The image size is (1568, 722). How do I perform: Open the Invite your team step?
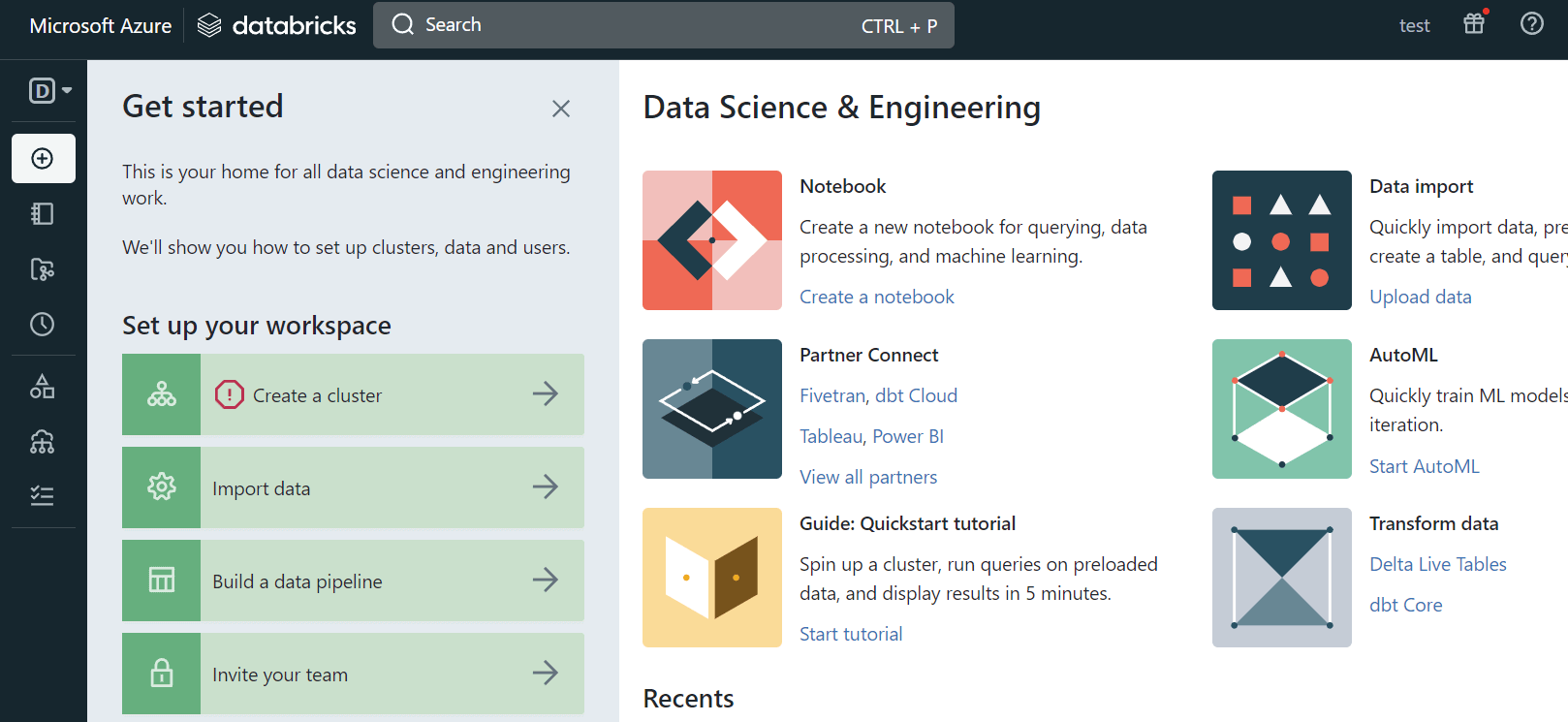[x=353, y=674]
